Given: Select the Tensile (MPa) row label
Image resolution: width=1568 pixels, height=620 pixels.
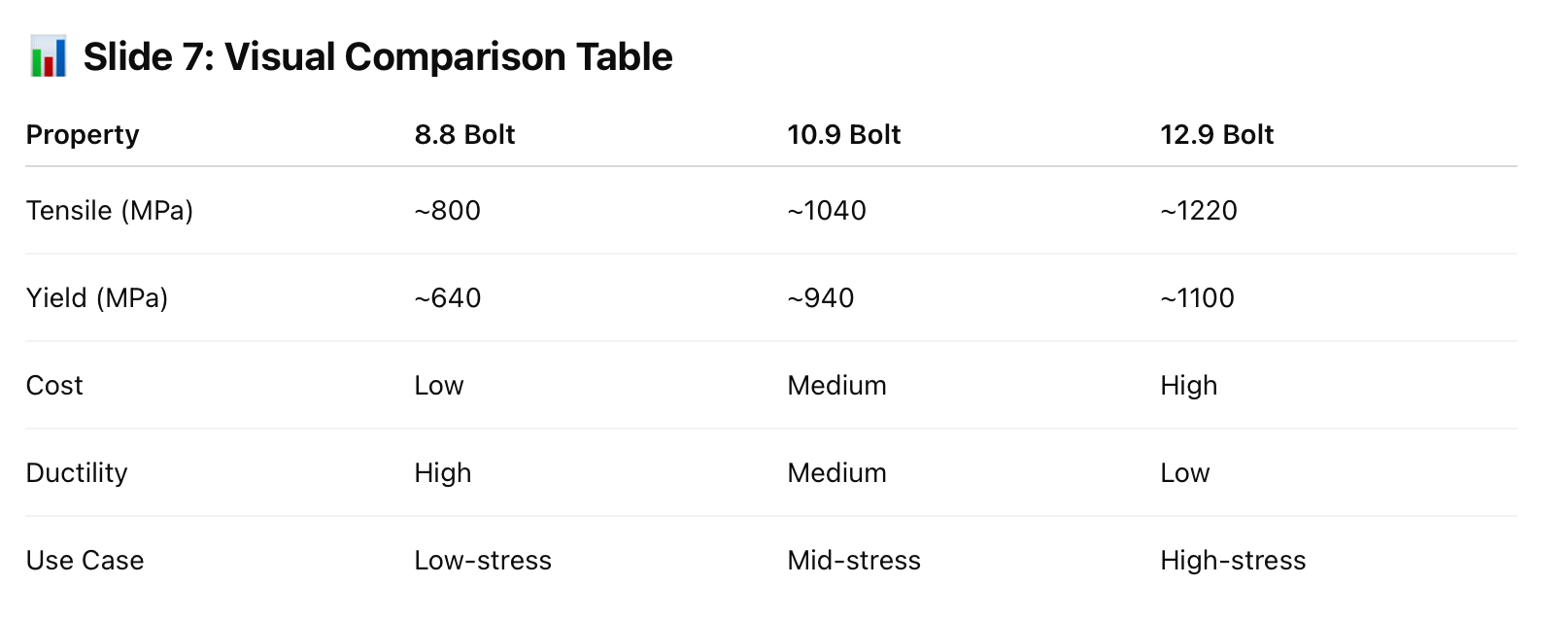Looking at the screenshot, I should [110, 211].
